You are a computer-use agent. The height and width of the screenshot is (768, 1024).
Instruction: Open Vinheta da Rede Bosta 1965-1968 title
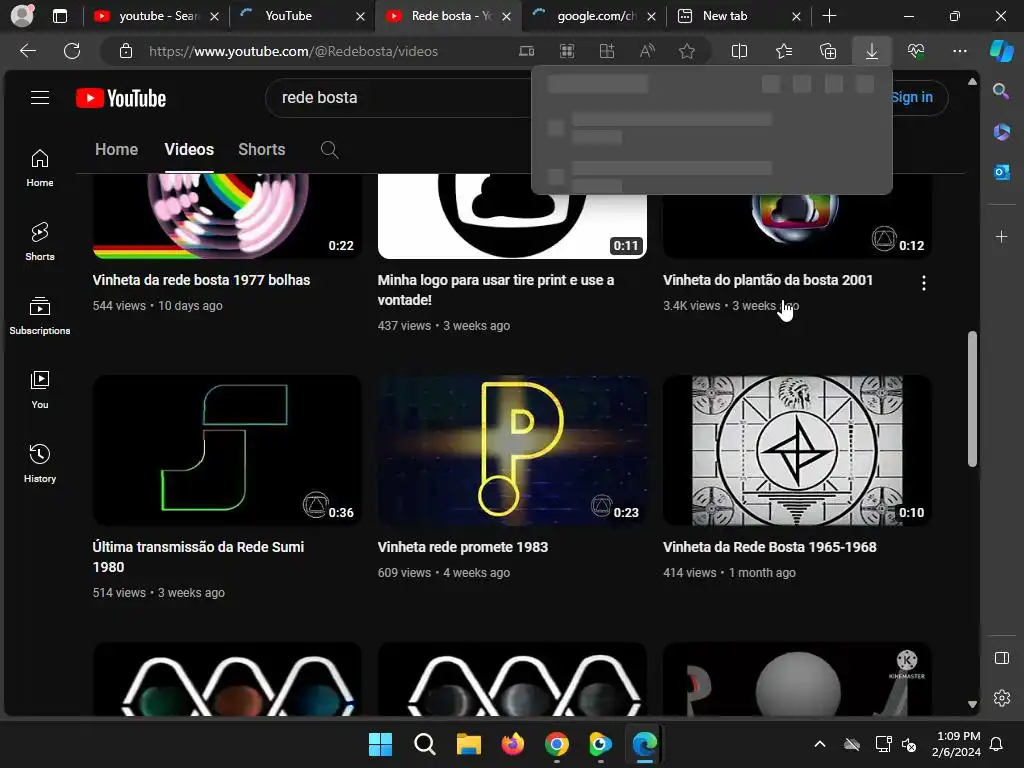pos(770,547)
